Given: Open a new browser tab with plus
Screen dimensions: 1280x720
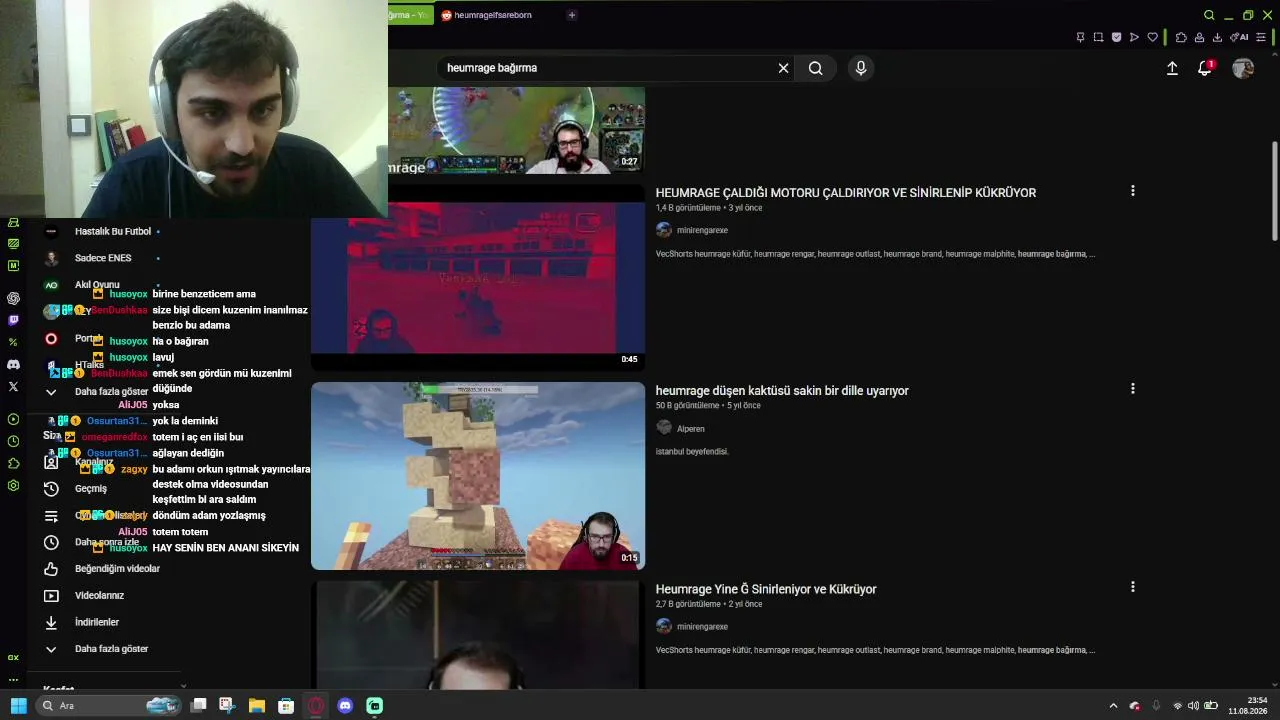Looking at the screenshot, I should point(572,15).
